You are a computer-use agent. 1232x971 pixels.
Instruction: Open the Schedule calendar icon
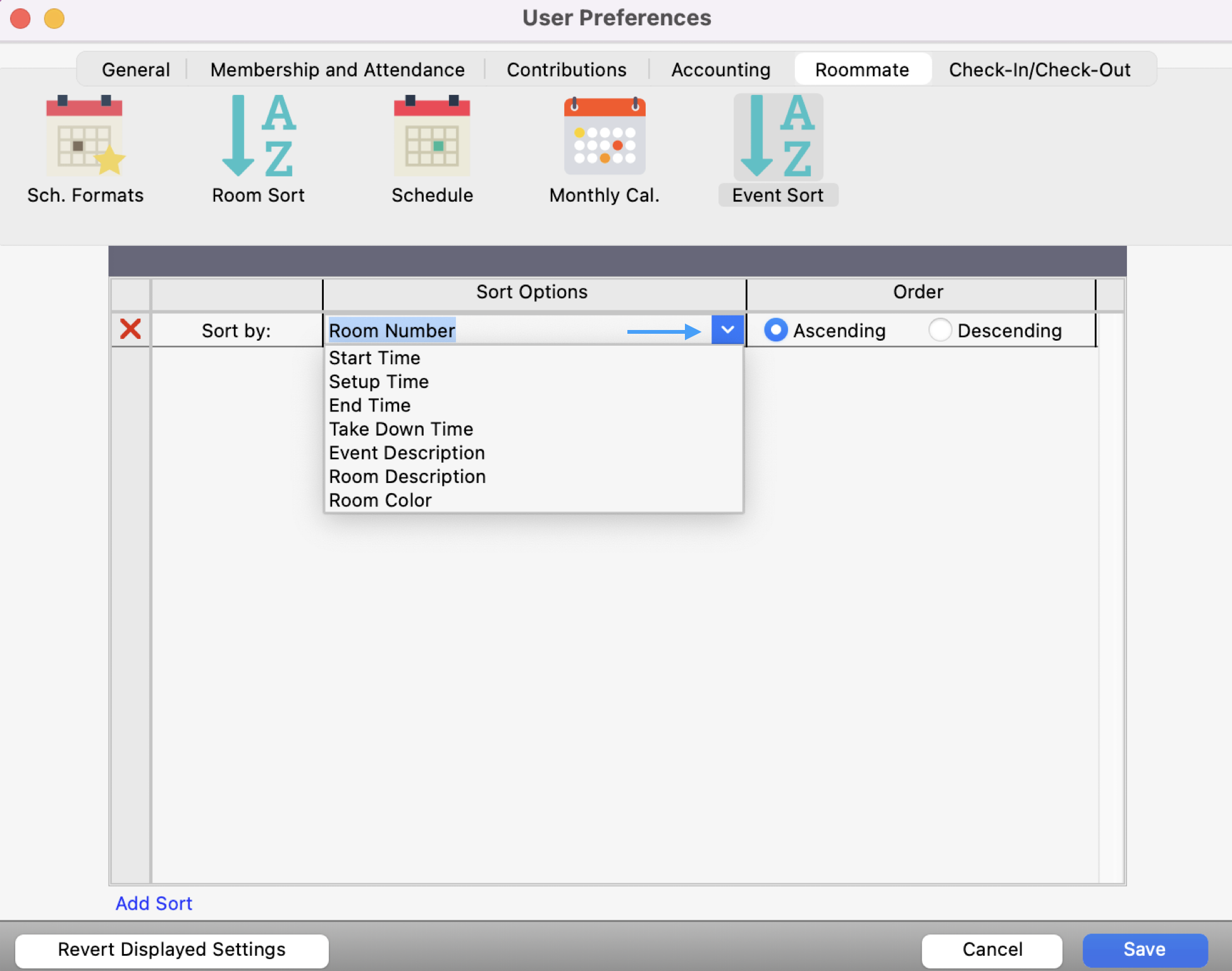(x=432, y=137)
